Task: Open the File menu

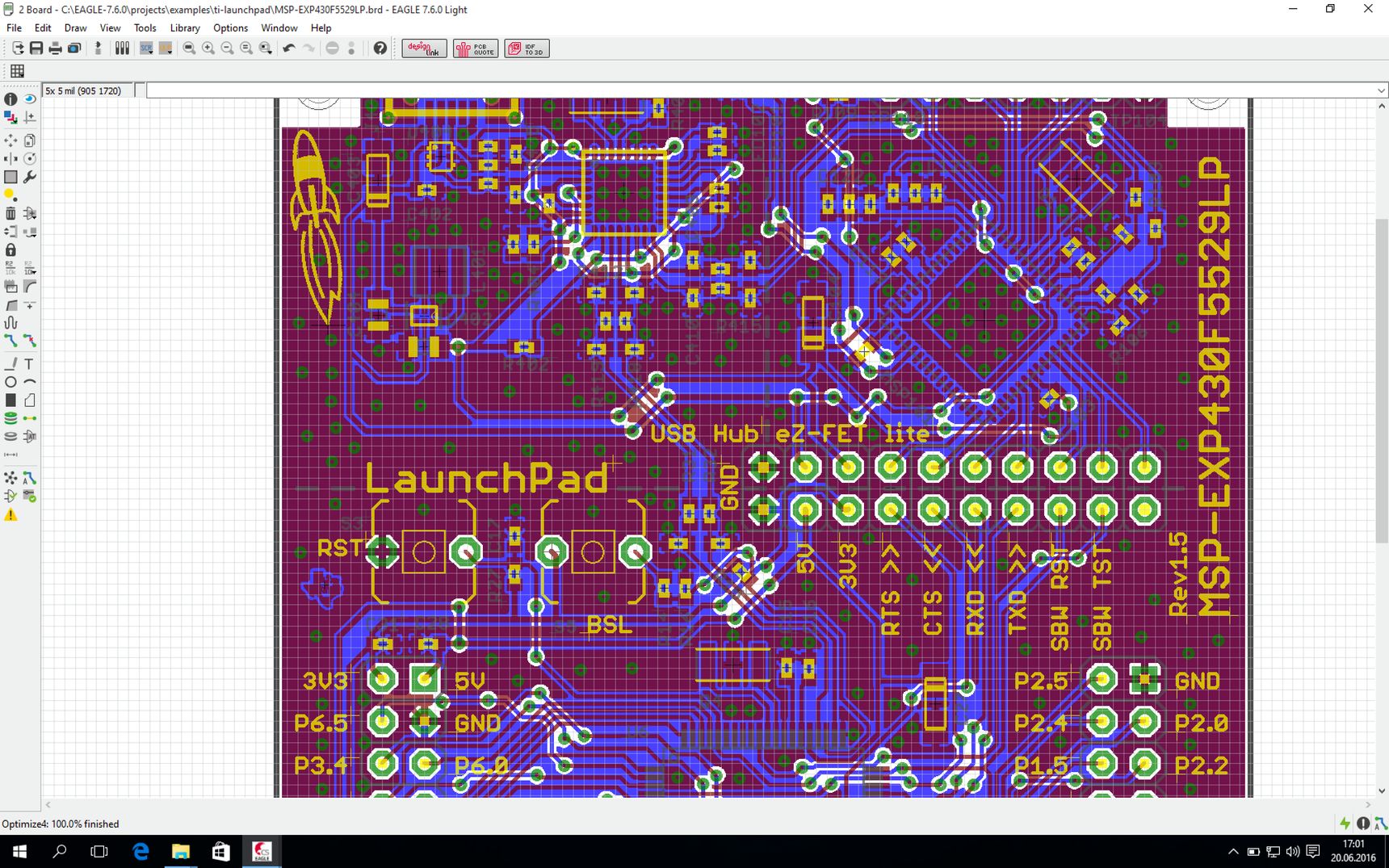Action: (15, 27)
